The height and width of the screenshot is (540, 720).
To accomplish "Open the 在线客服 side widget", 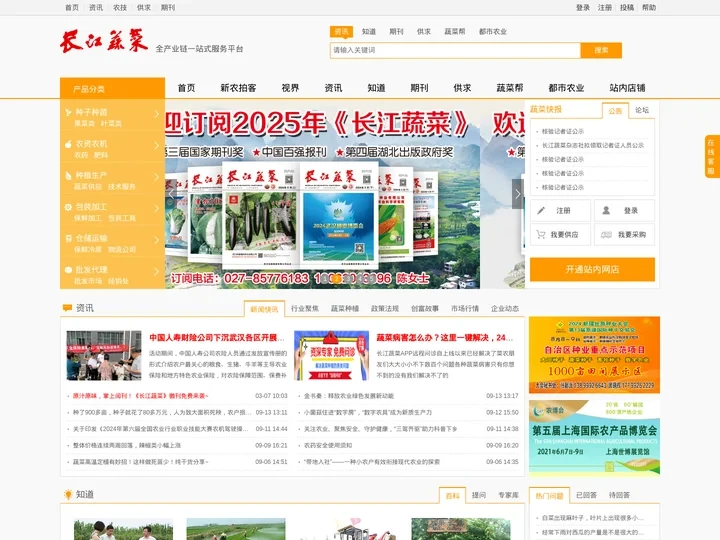I will (711, 157).
